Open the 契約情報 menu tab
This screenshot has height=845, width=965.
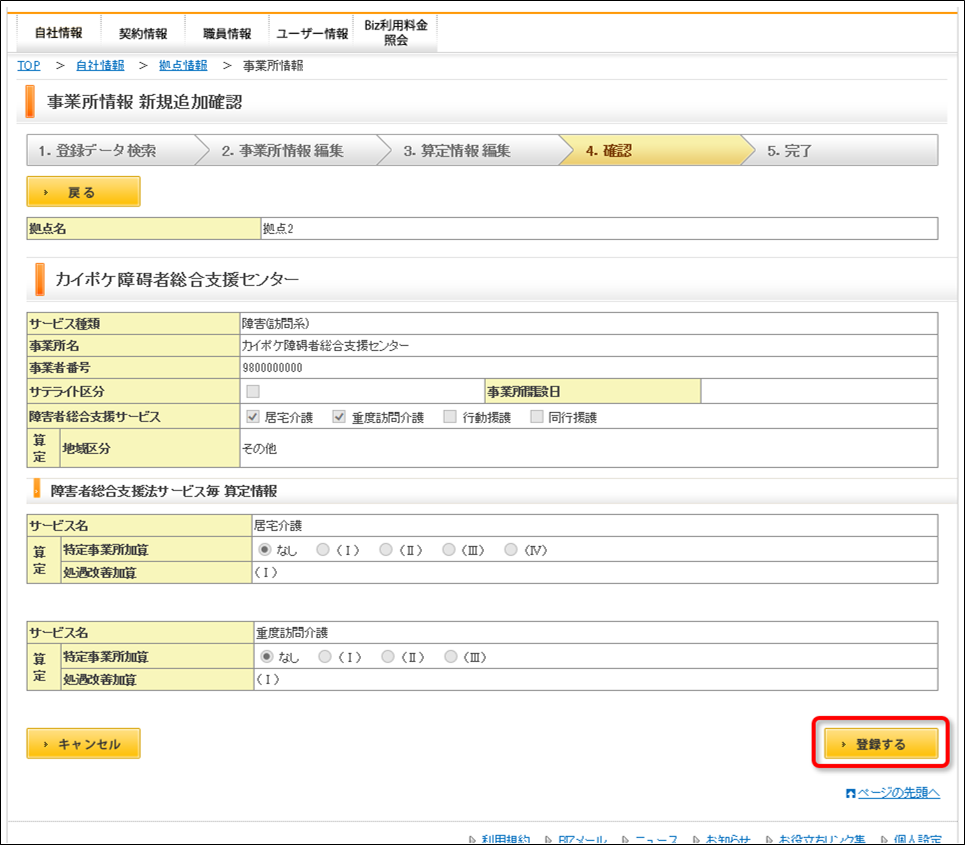coord(143,33)
